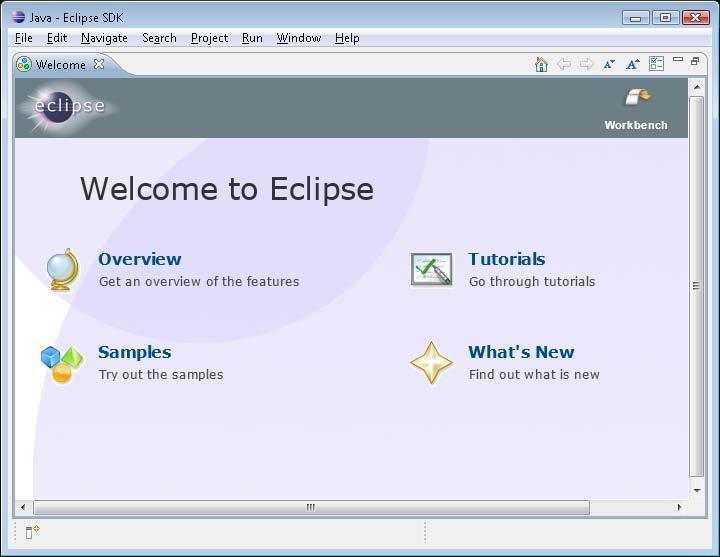Reduce the font size with small A

coord(609,64)
